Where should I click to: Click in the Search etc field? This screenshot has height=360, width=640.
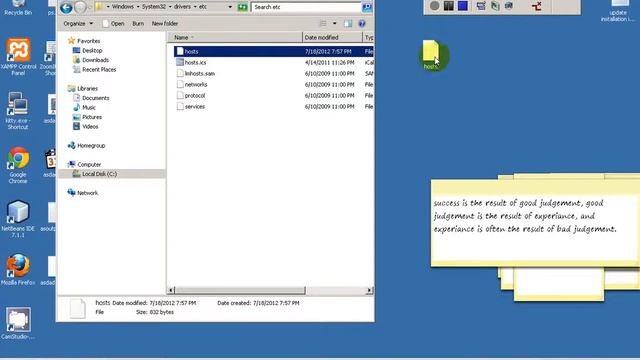pyautogui.click(x=306, y=7)
